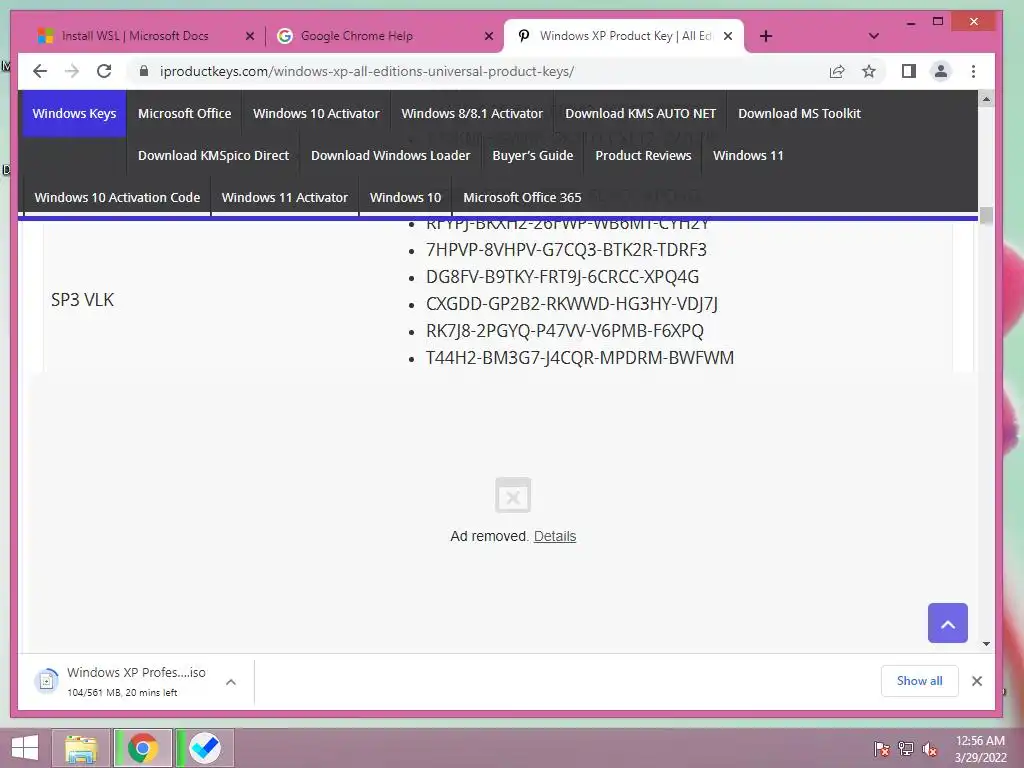The width and height of the screenshot is (1024, 768).
Task: Open Download Windows Loader link
Action: click(x=391, y=155)
